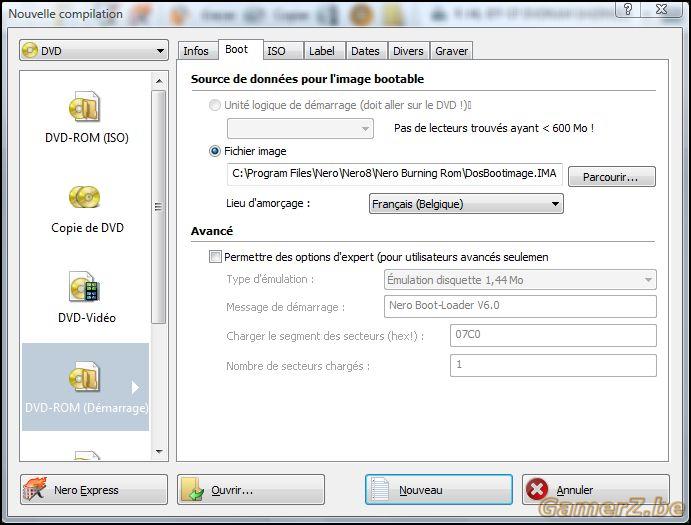The width and height of the screenshot is (691, 525).
Task: Click the Nouveau button
Action: tap(439, 489)
